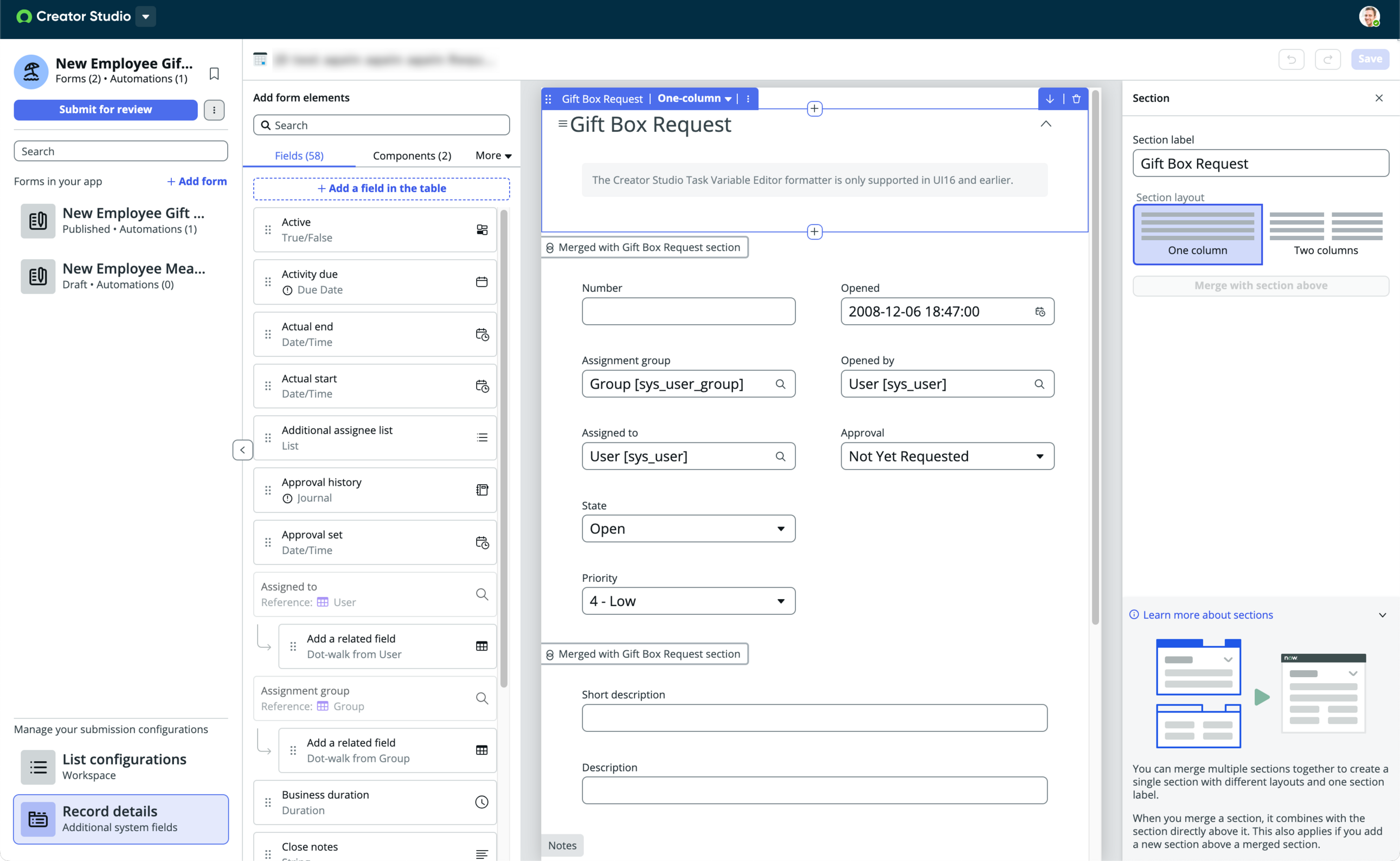Image resolution: width=1400 pixels, height=861 pixels.
Task: Click Submit for review button
Action: (x=106, y=110)
